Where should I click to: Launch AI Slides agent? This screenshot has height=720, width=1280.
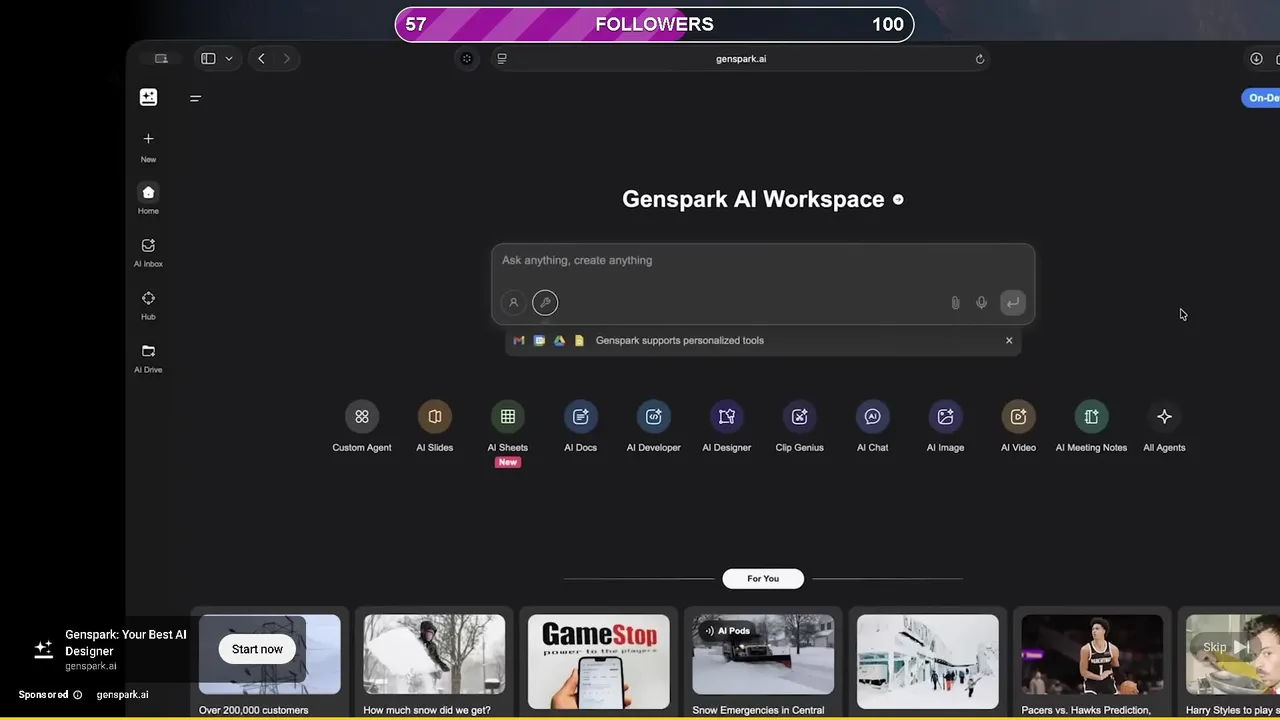[x=435, y=417]
